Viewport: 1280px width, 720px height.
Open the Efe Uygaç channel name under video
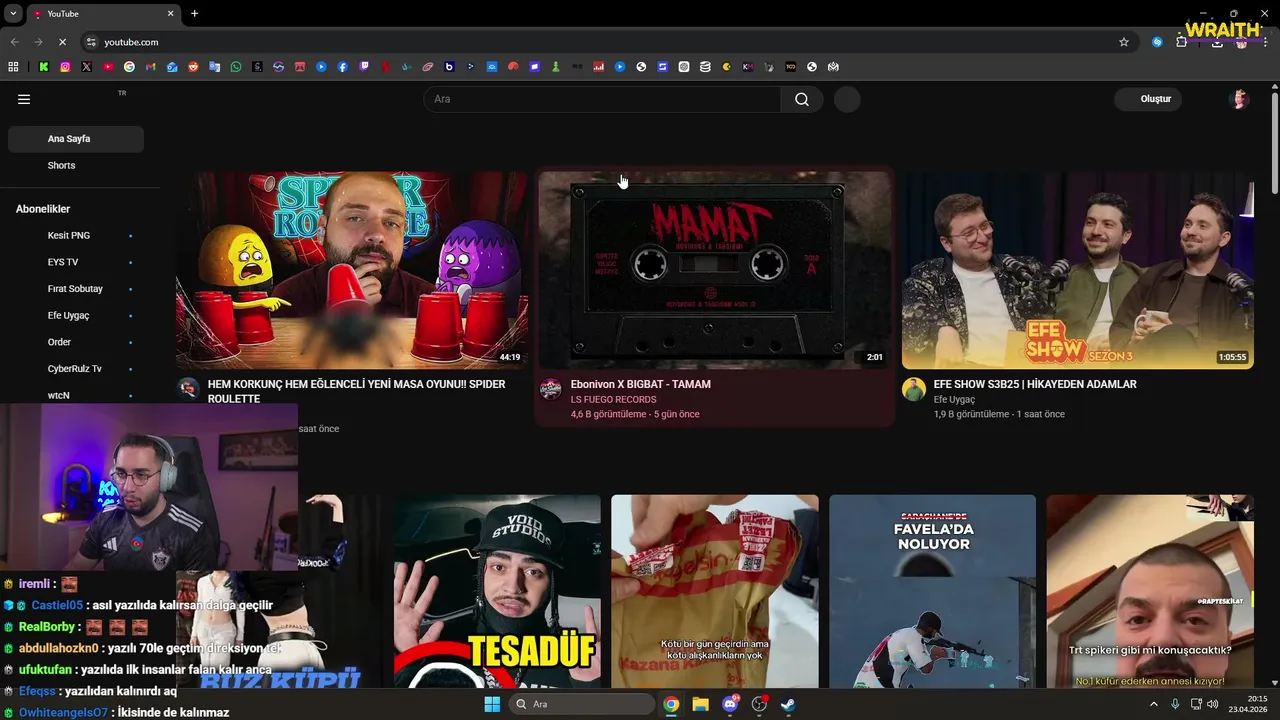[954, 400]
